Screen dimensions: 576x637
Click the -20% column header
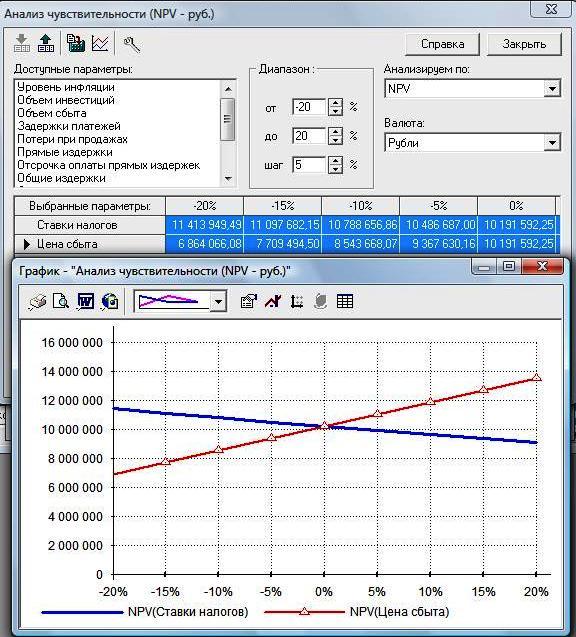tap(204, 206)
